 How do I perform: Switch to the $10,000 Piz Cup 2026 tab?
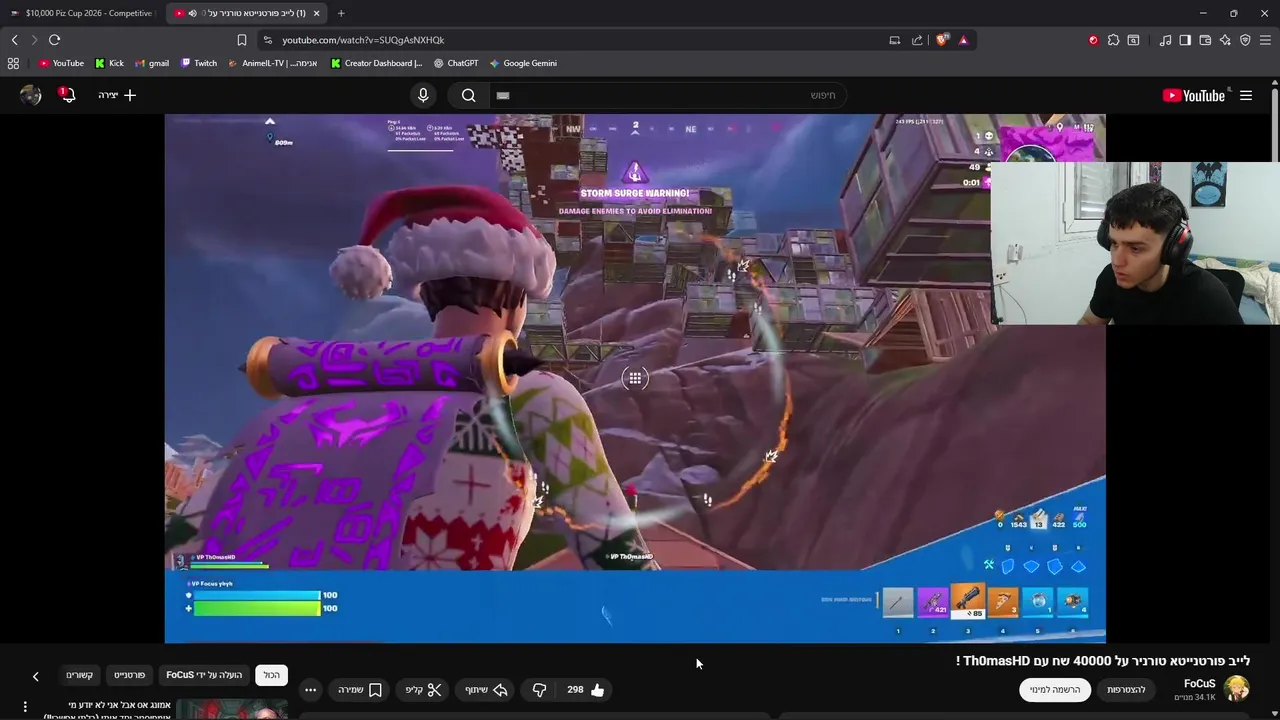[82, 13]
